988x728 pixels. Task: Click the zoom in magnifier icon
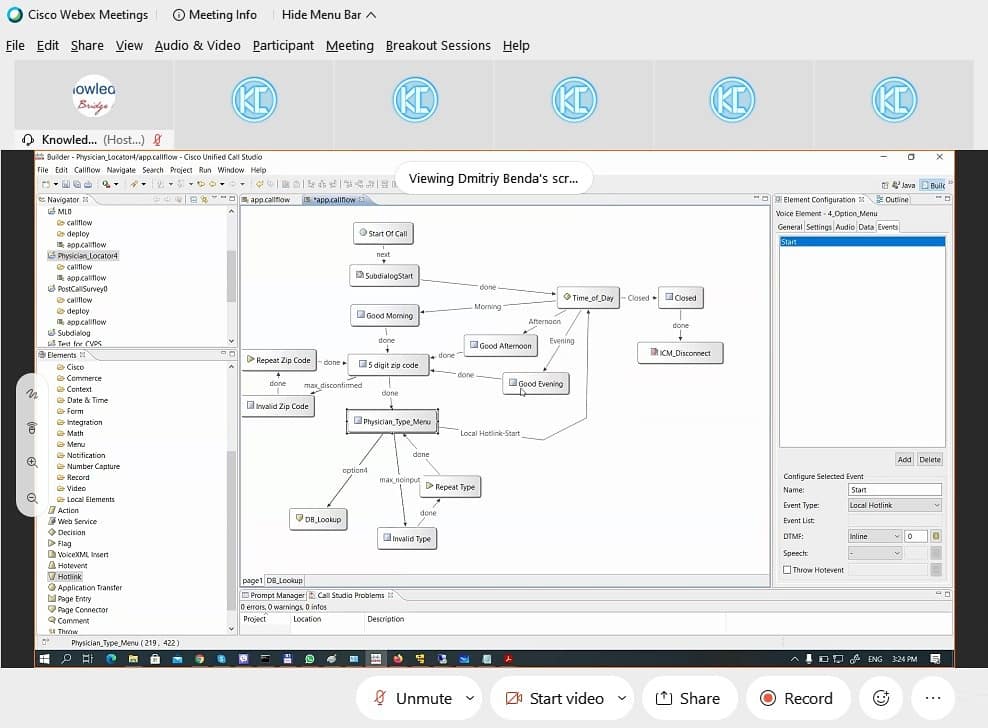coord(32,462)
